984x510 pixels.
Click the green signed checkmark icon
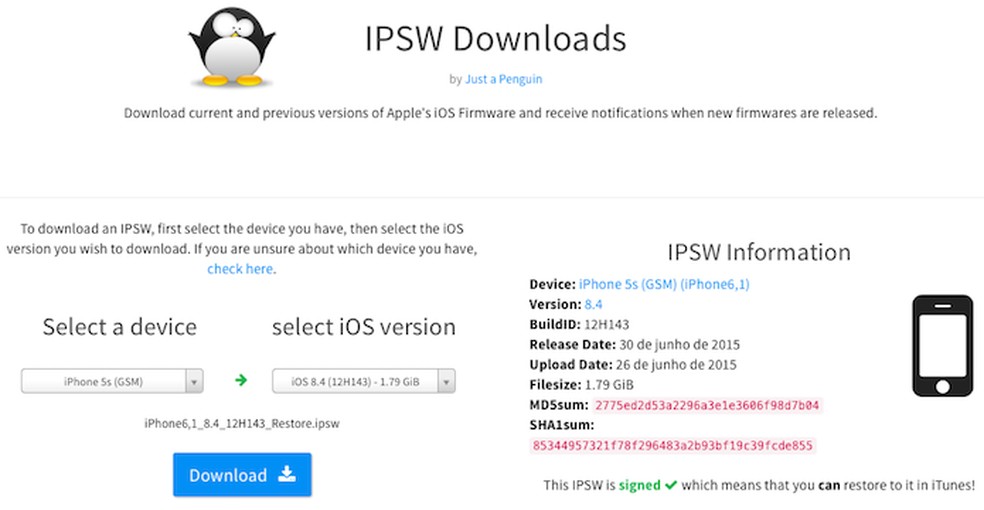point(671,485)
